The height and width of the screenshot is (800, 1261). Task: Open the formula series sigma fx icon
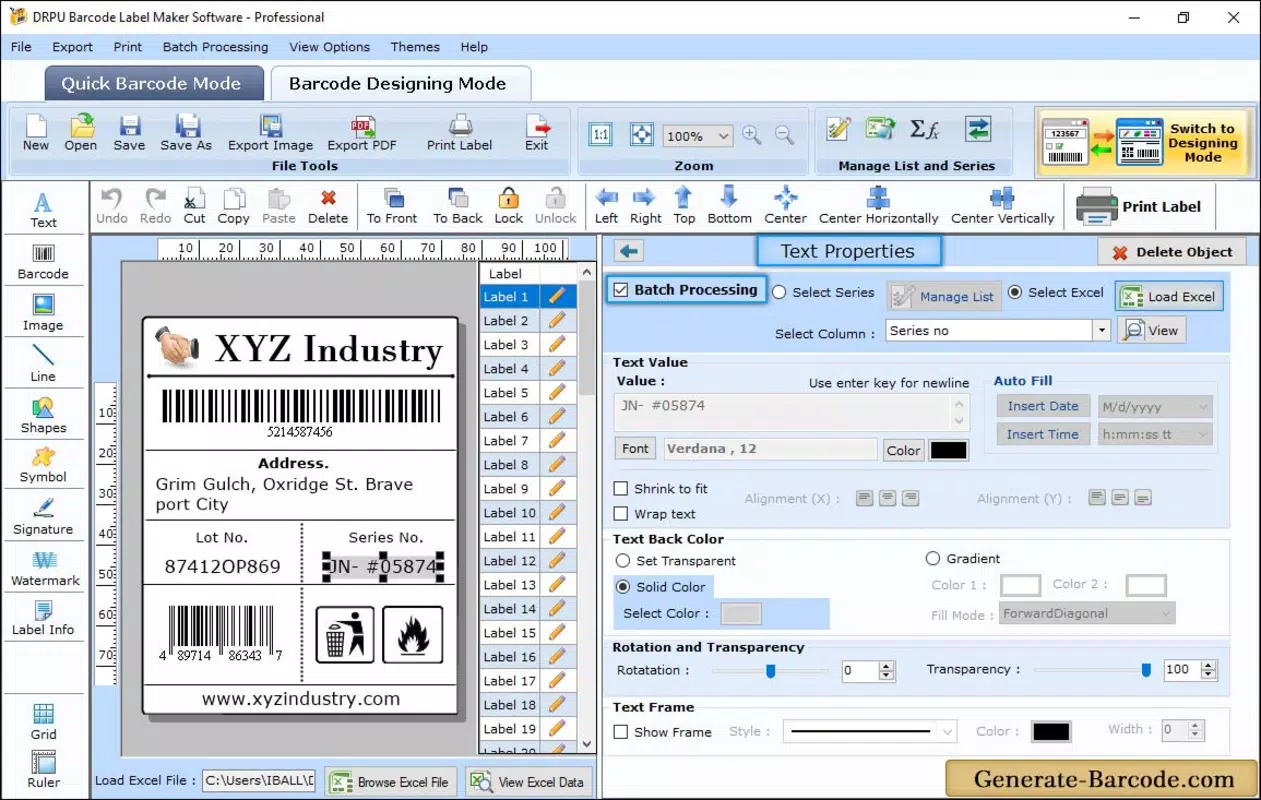pyautogui.click(x=925, y=129)
